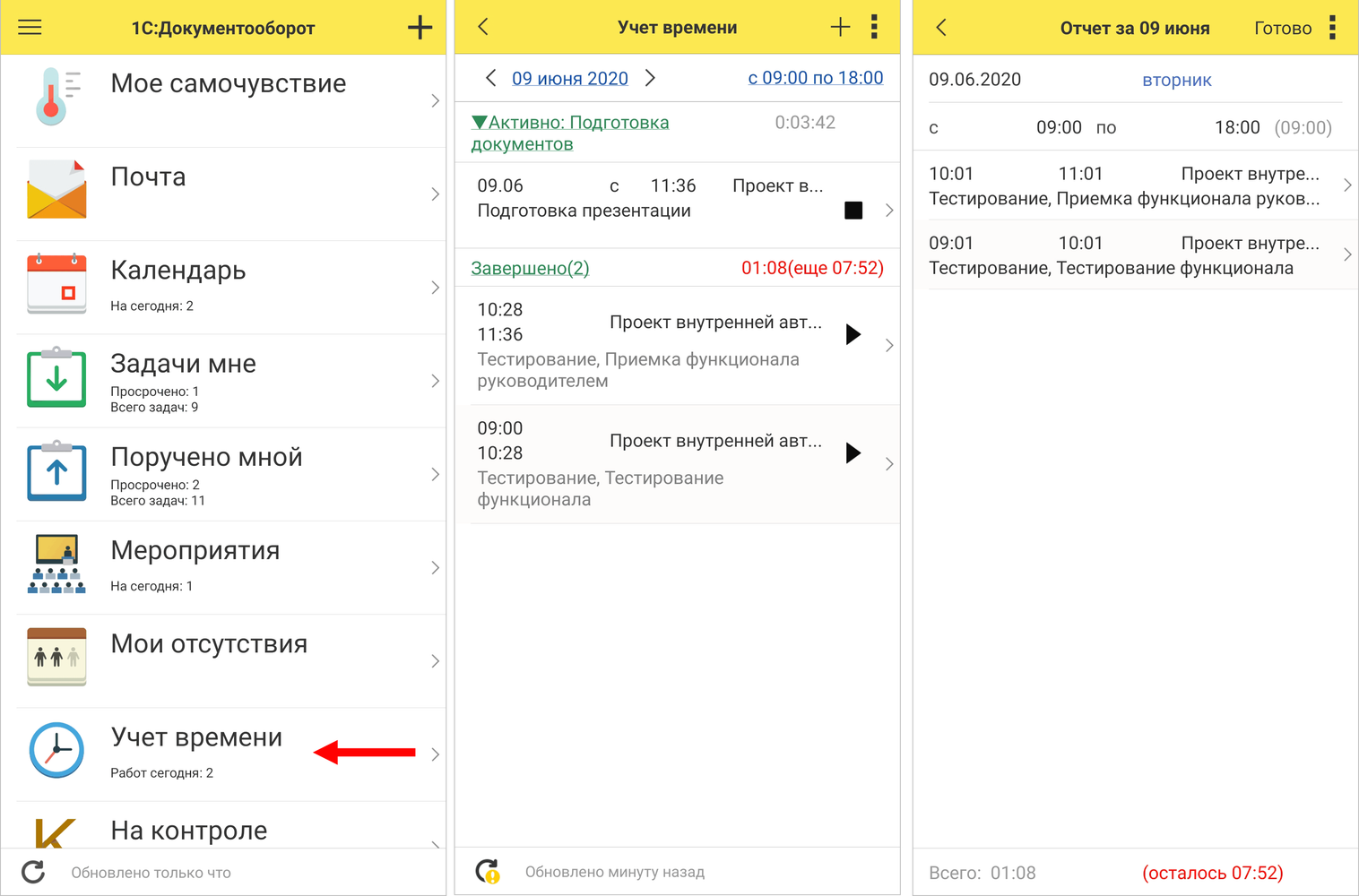Viewport: 1359px width, 896px height.
Task: Tap the report start time 09:00
Action: (x=1059, y=127)
